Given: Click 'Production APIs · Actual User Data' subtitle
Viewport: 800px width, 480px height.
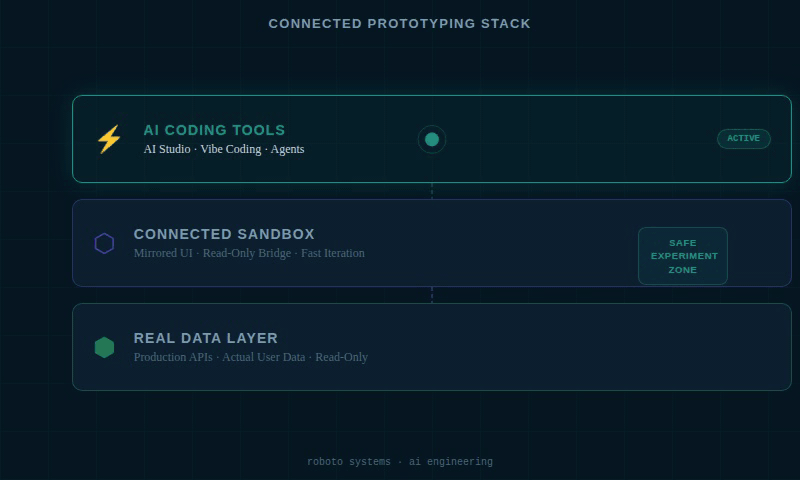Looking at the screenshot, I should click(x=219, y=357).
